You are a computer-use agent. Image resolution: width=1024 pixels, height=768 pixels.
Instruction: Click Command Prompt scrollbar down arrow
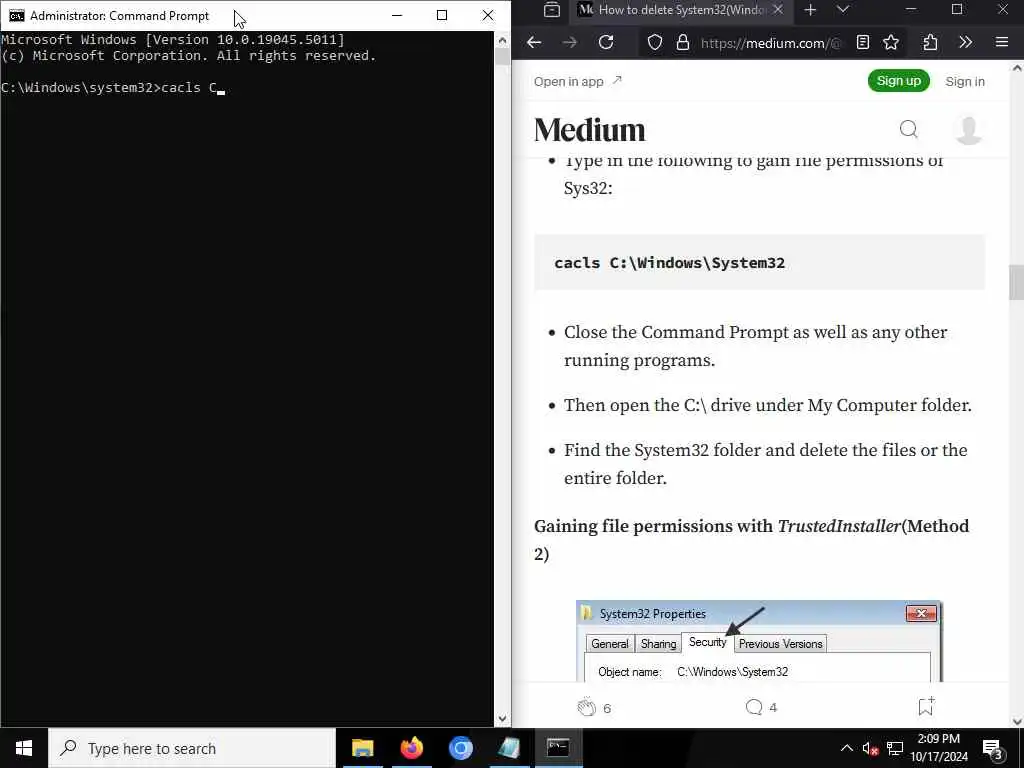click(502, 718)
